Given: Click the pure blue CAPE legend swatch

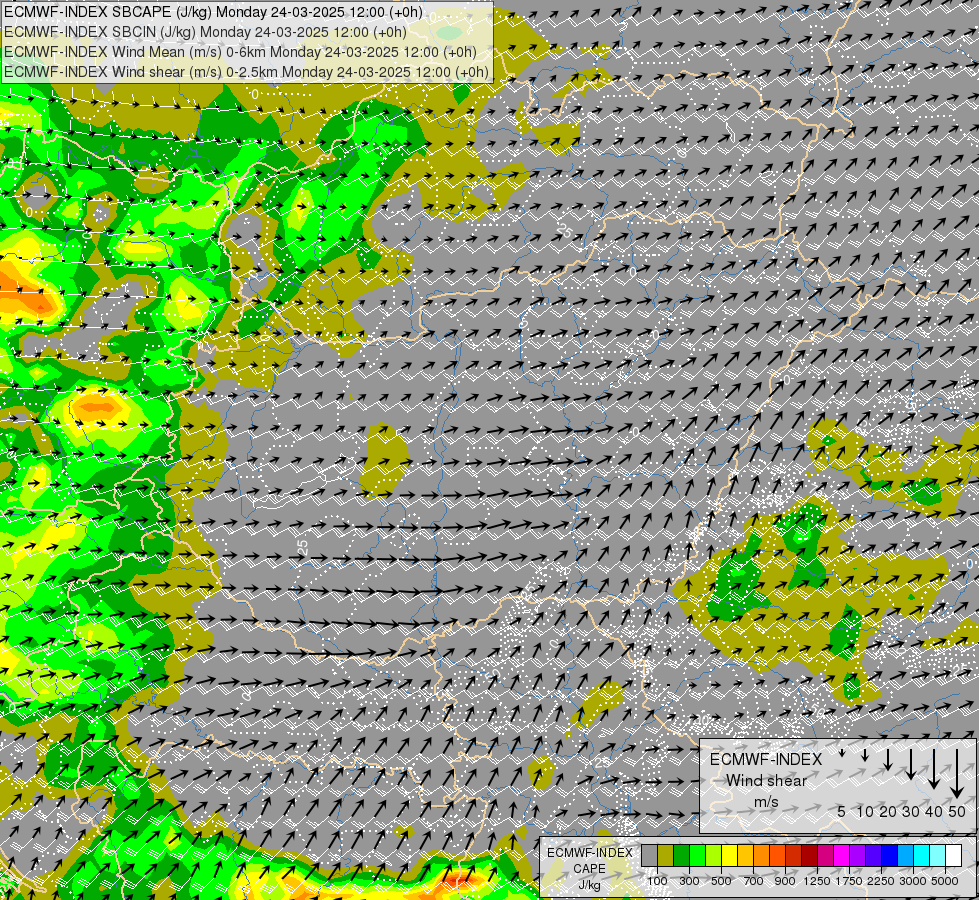Looking at the screenshot, I should [889, 856].
